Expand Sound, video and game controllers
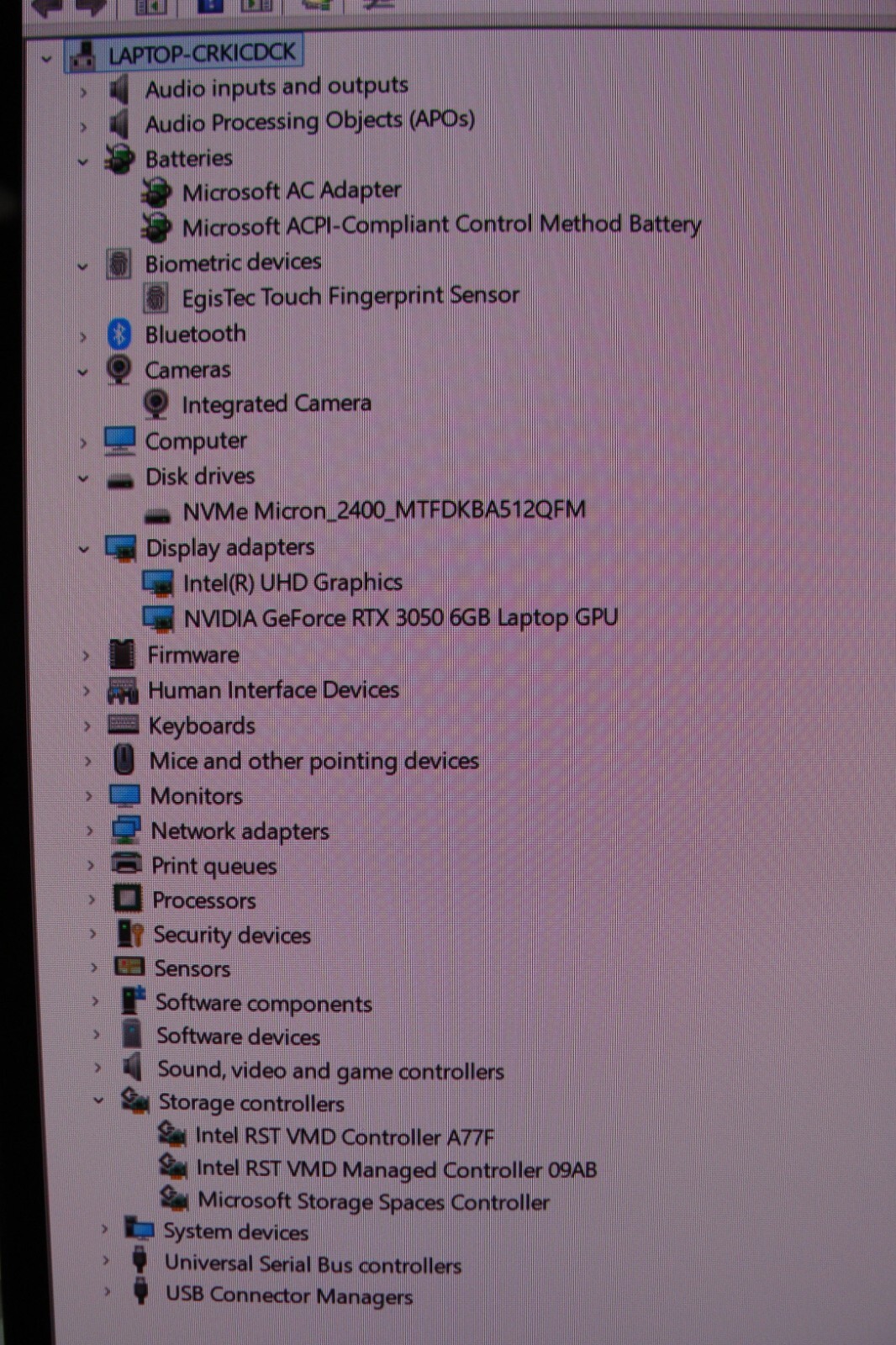 (x=98, y=1070)
